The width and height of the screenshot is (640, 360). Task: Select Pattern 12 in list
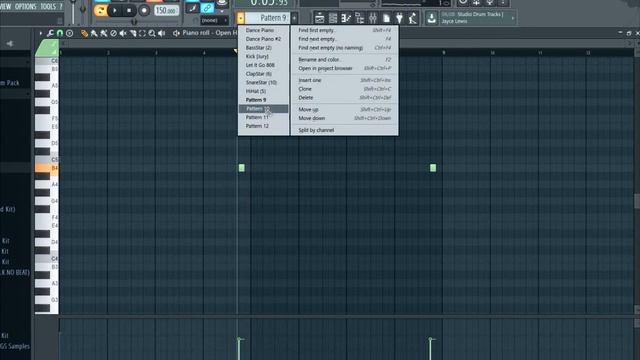click(x=263, y=126)
